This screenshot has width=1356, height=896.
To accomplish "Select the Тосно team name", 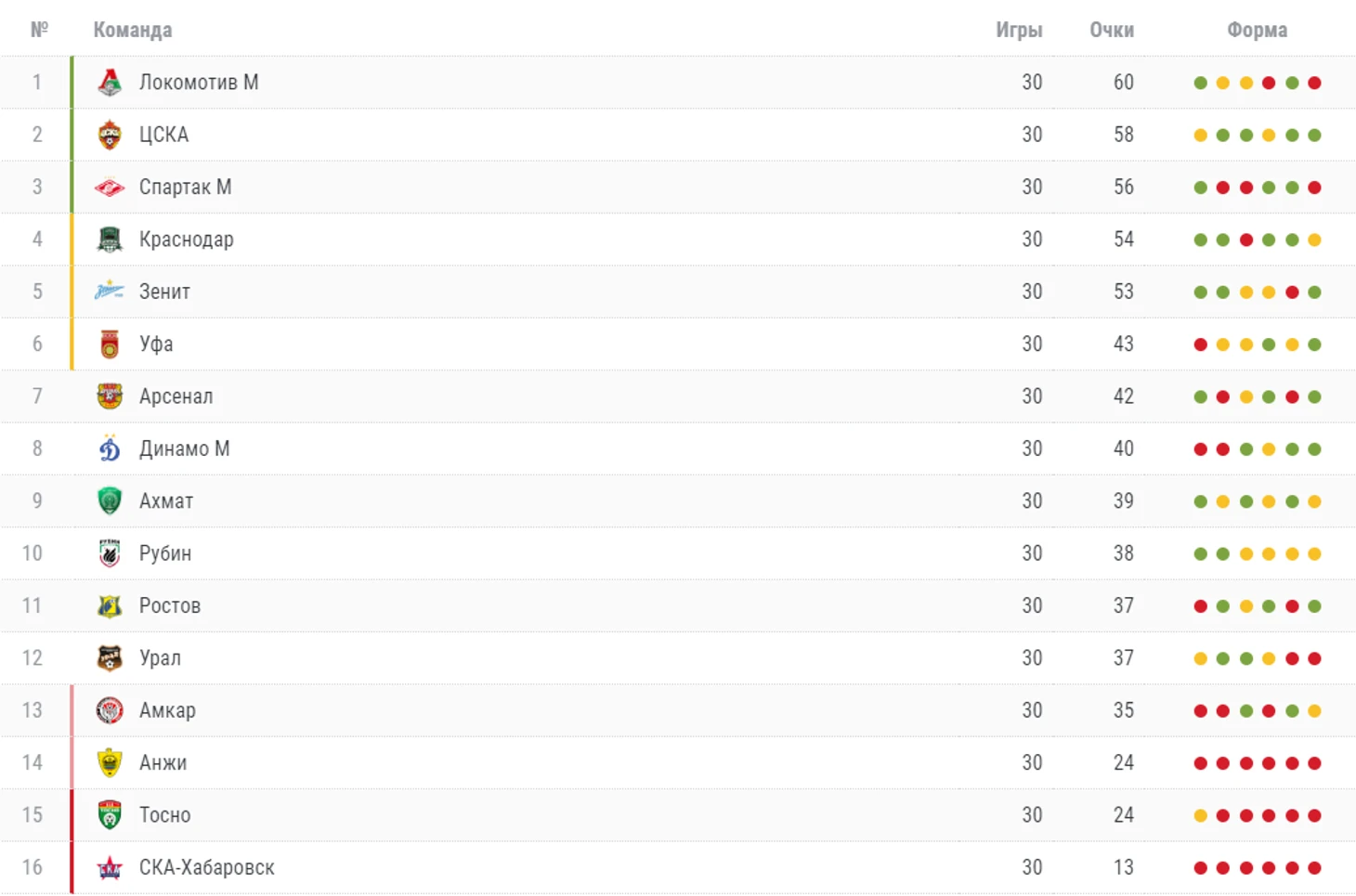I will click(x=164, y=815).
